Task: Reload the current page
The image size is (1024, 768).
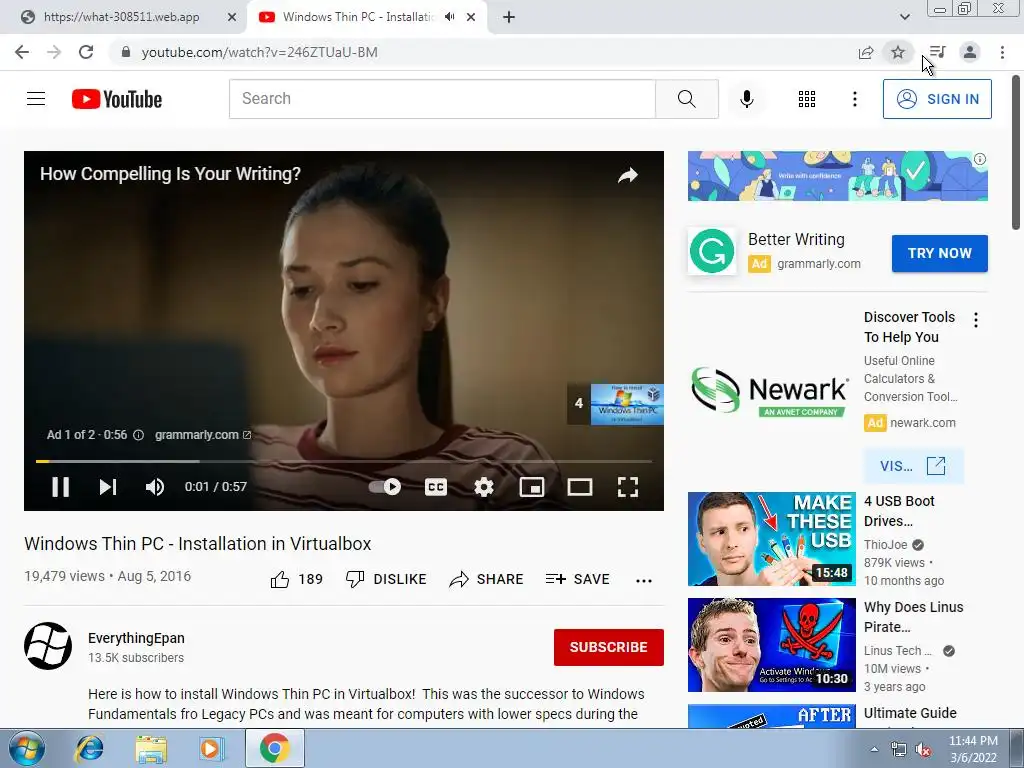Action: (x=86, y=52)
